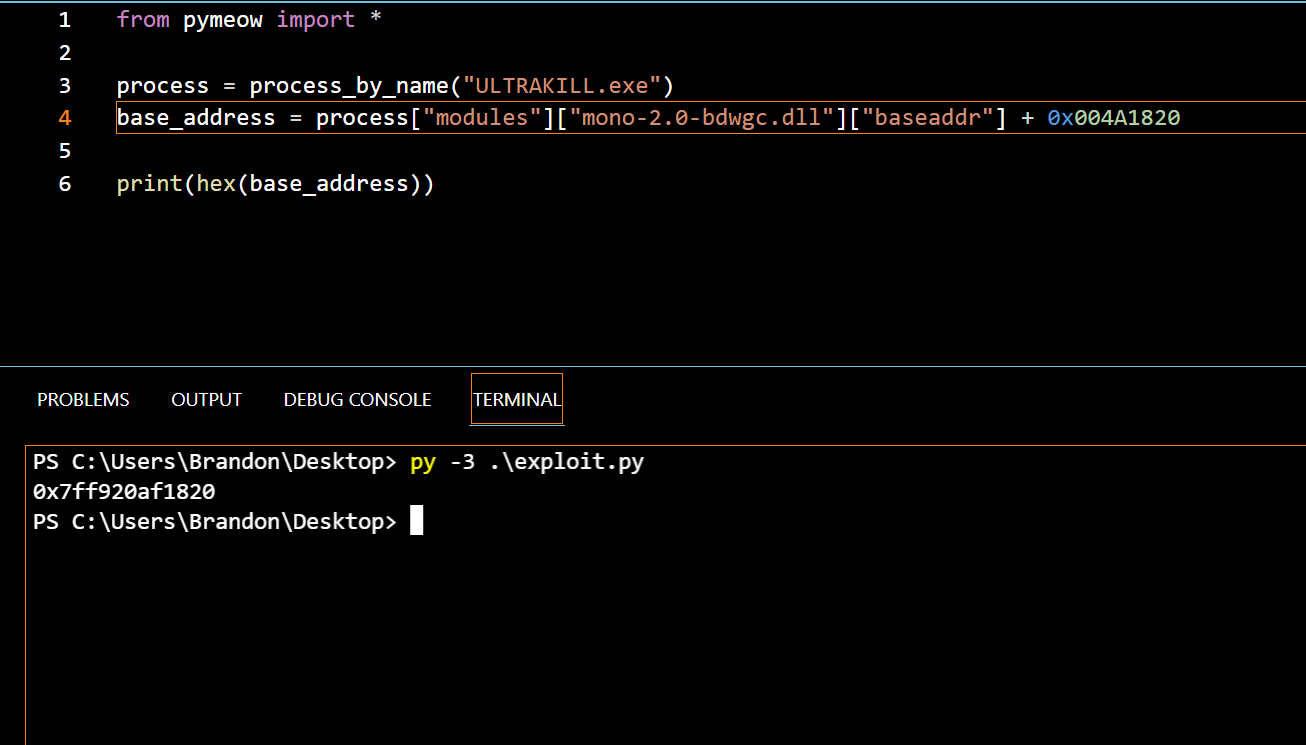Click line number 1 in the gutter
The width and height of the screenshot is (1306, 745).
64,20
